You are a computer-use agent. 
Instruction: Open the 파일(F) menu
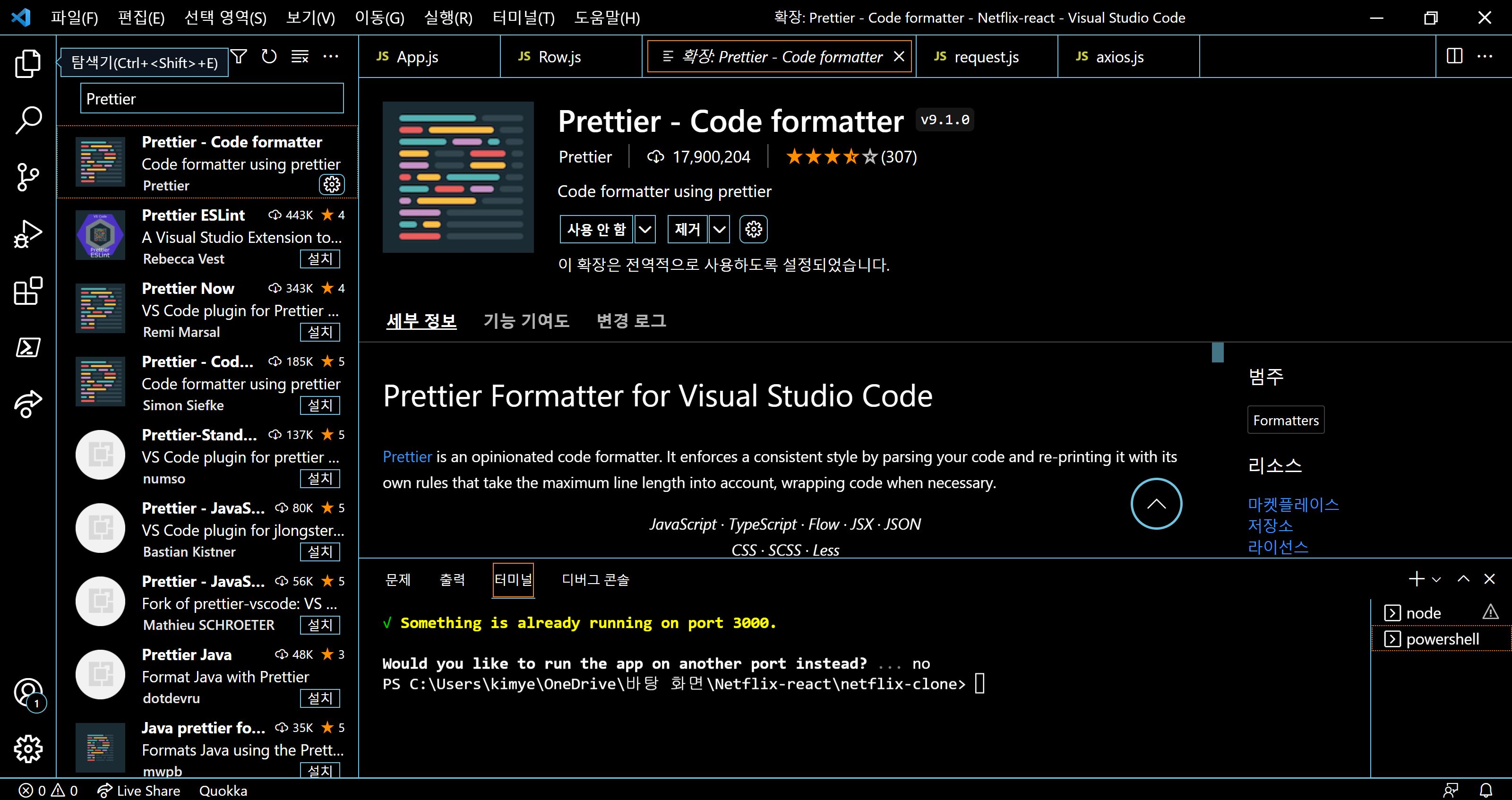(74, 17)
